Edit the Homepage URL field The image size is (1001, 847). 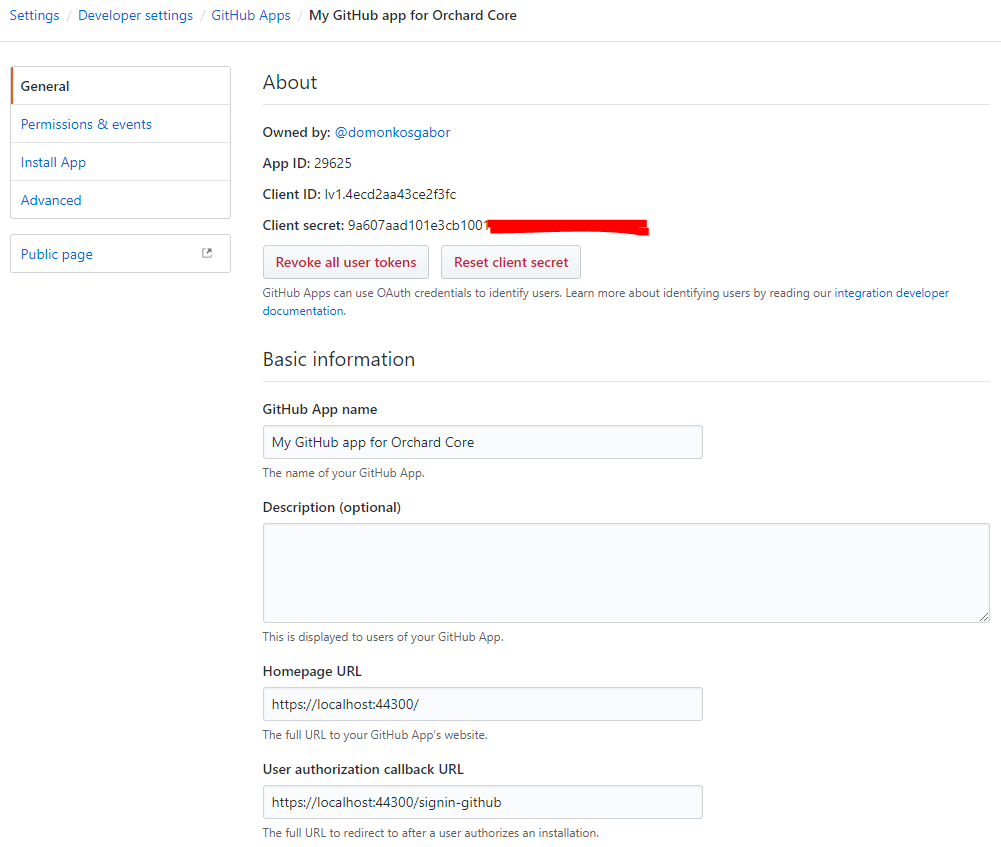pyautogui.click(x=483, y=704)
